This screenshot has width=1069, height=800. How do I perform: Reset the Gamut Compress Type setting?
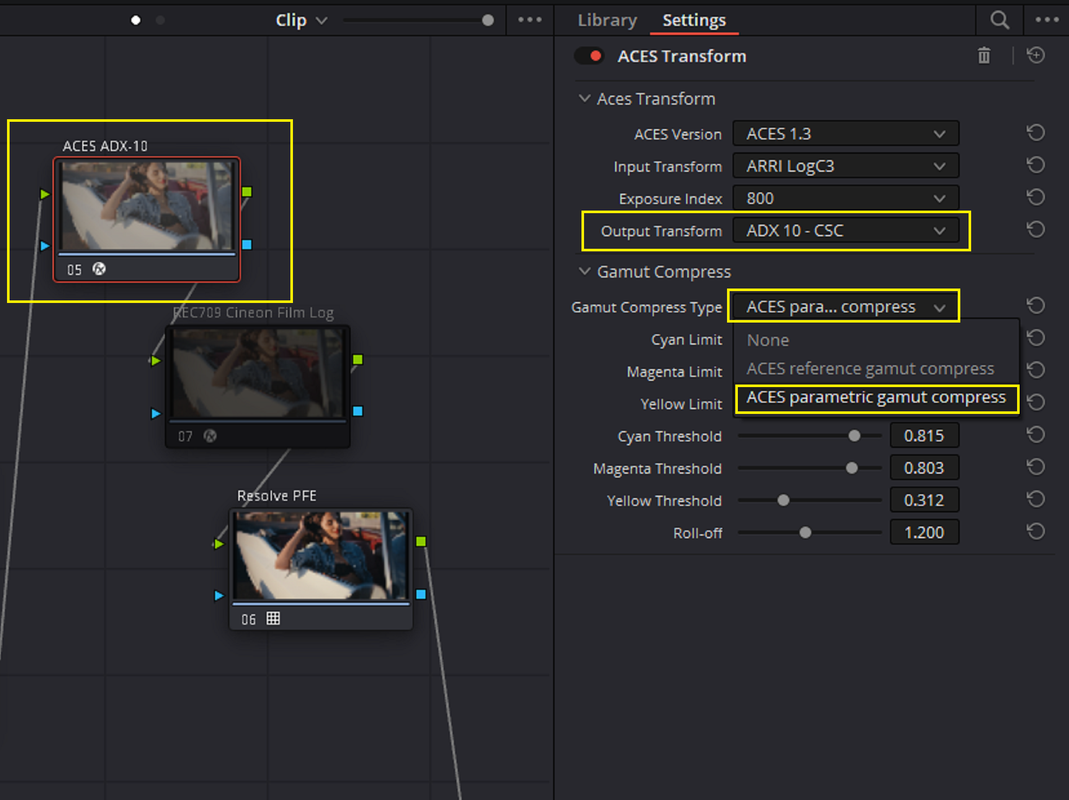1036,306
